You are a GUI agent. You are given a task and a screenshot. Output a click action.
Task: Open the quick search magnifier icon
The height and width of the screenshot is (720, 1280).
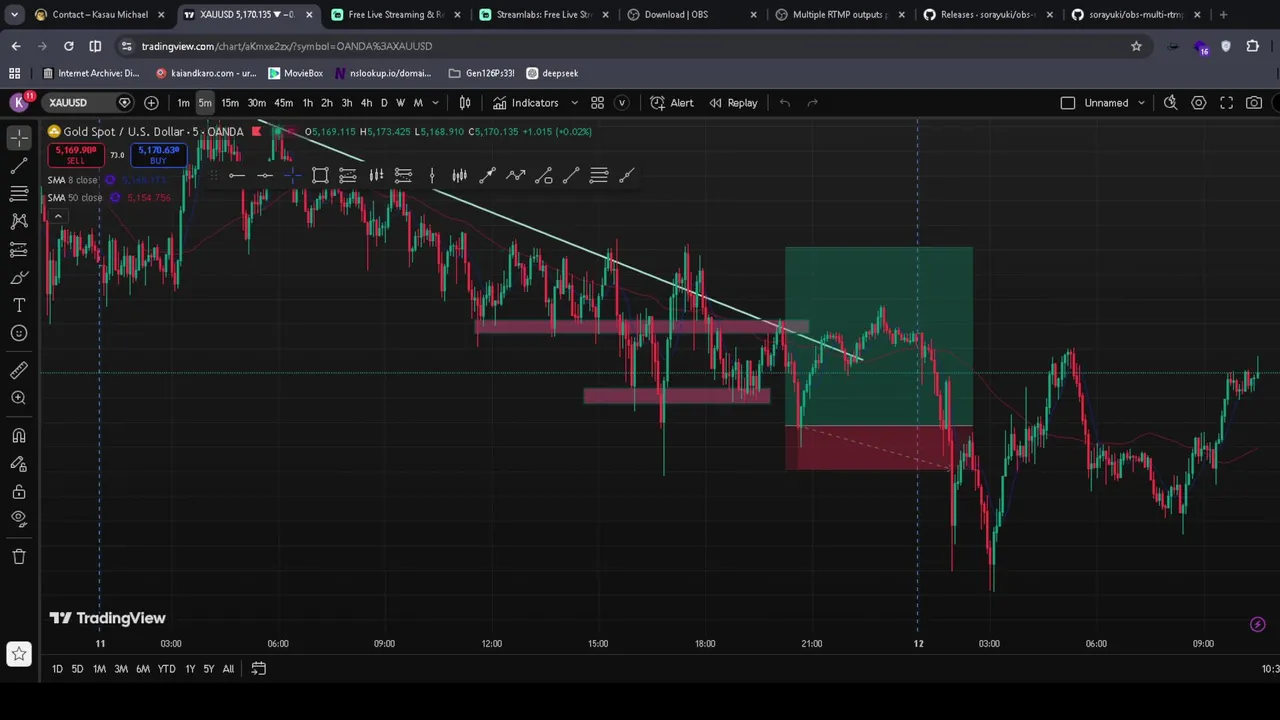(1171, 103)
